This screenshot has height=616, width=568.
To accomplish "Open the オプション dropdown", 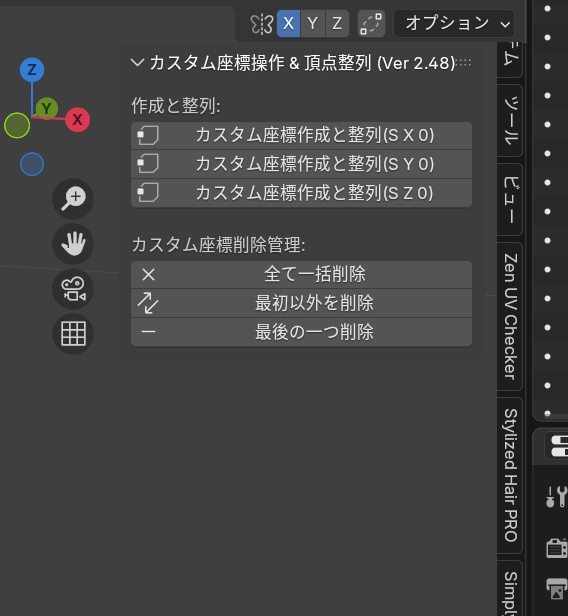I will tap(454, 24).
